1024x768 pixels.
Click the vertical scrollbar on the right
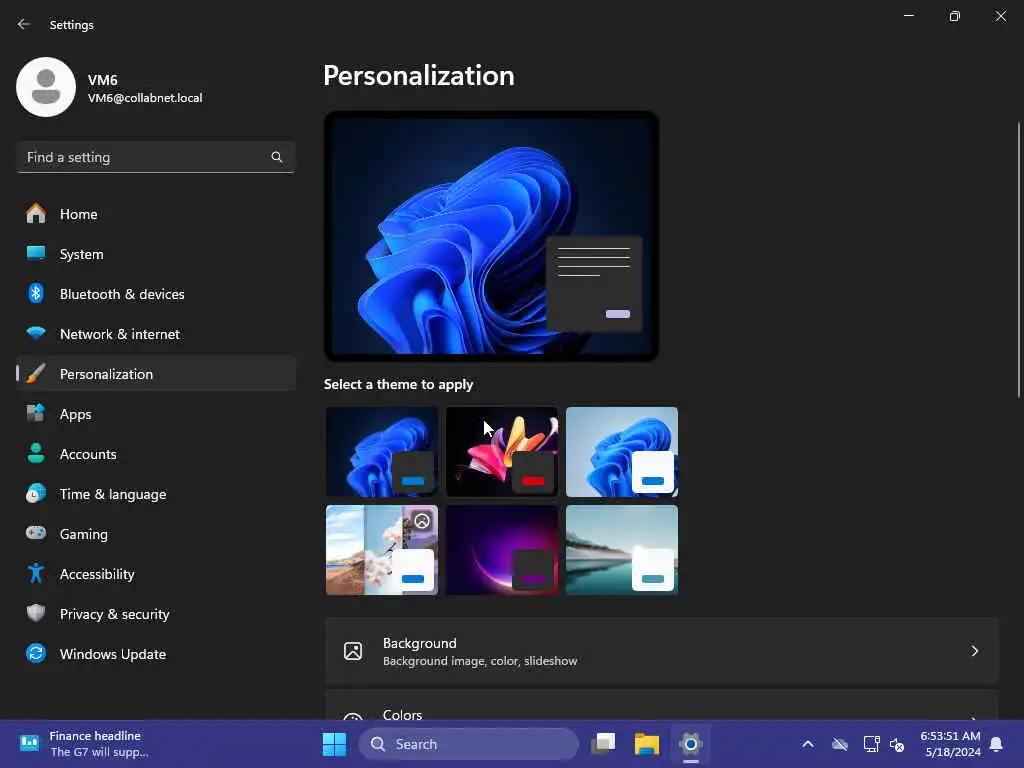click(x=1019, y=260)
